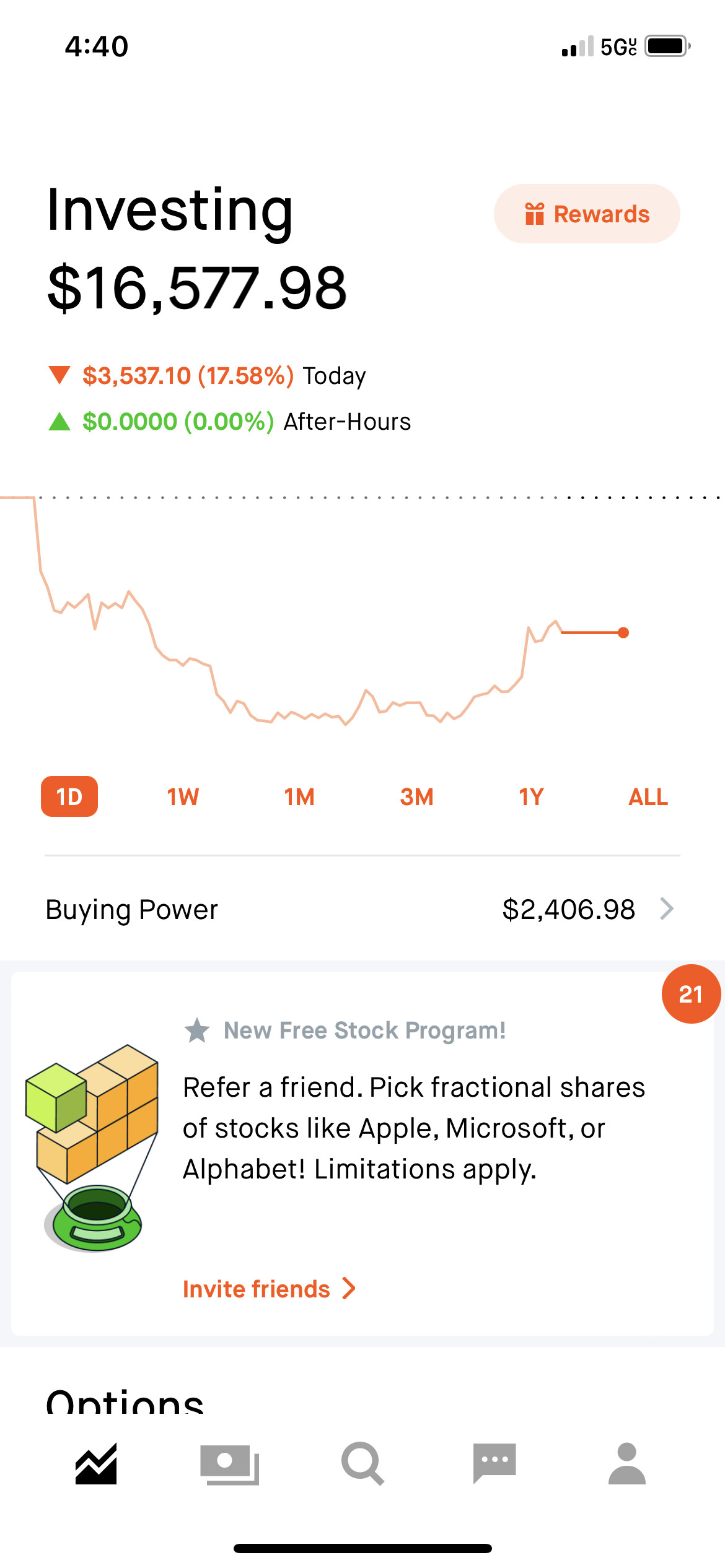Tap the star icon beside Free Stock Program
The width and height of the screenshot is (725, 1568).
click(x=197, y=1030)
